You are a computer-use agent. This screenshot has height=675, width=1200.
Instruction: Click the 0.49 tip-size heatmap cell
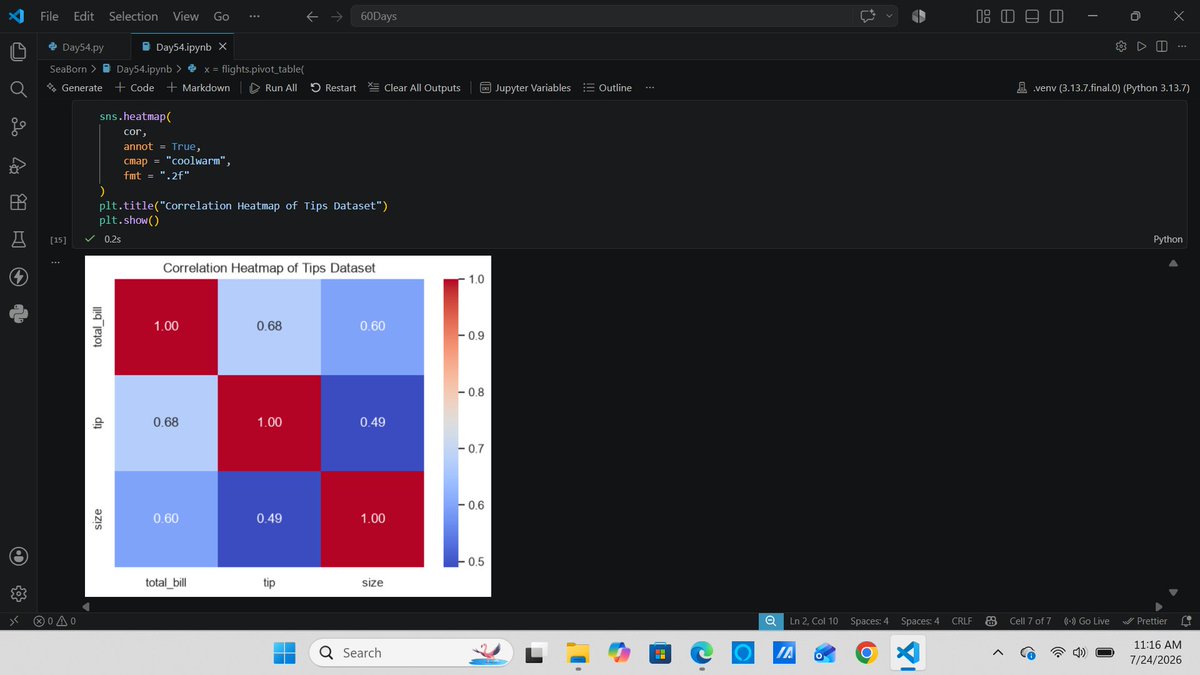[372, 422]
